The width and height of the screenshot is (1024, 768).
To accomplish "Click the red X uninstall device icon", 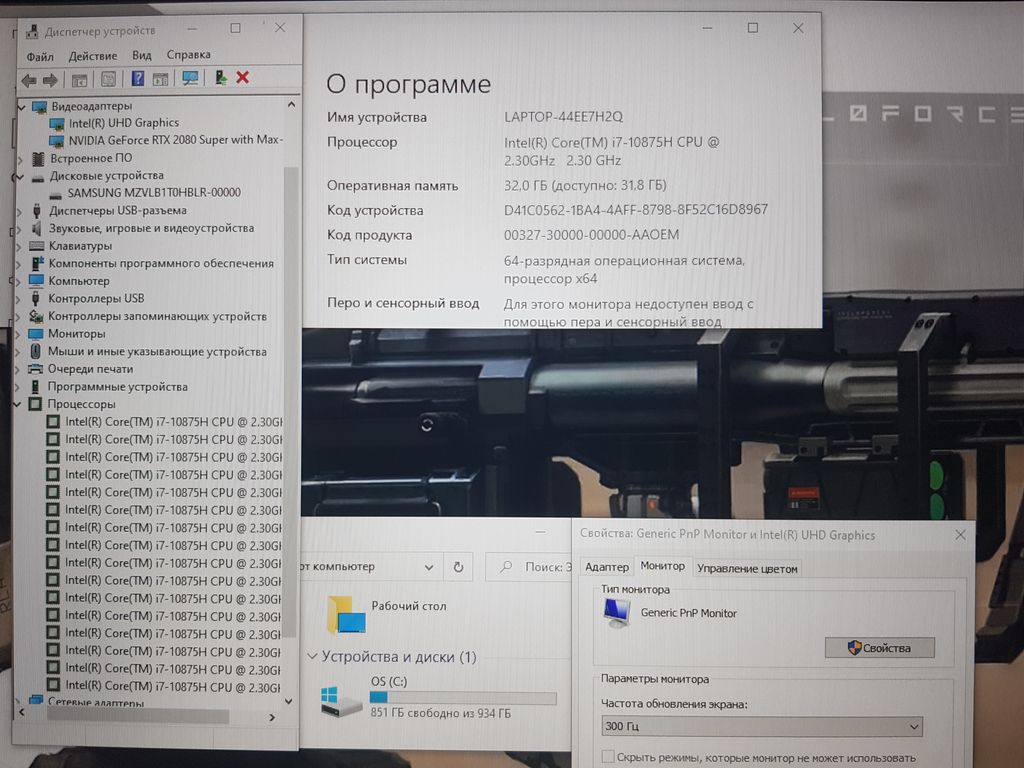I will click(x=243, y=78).
